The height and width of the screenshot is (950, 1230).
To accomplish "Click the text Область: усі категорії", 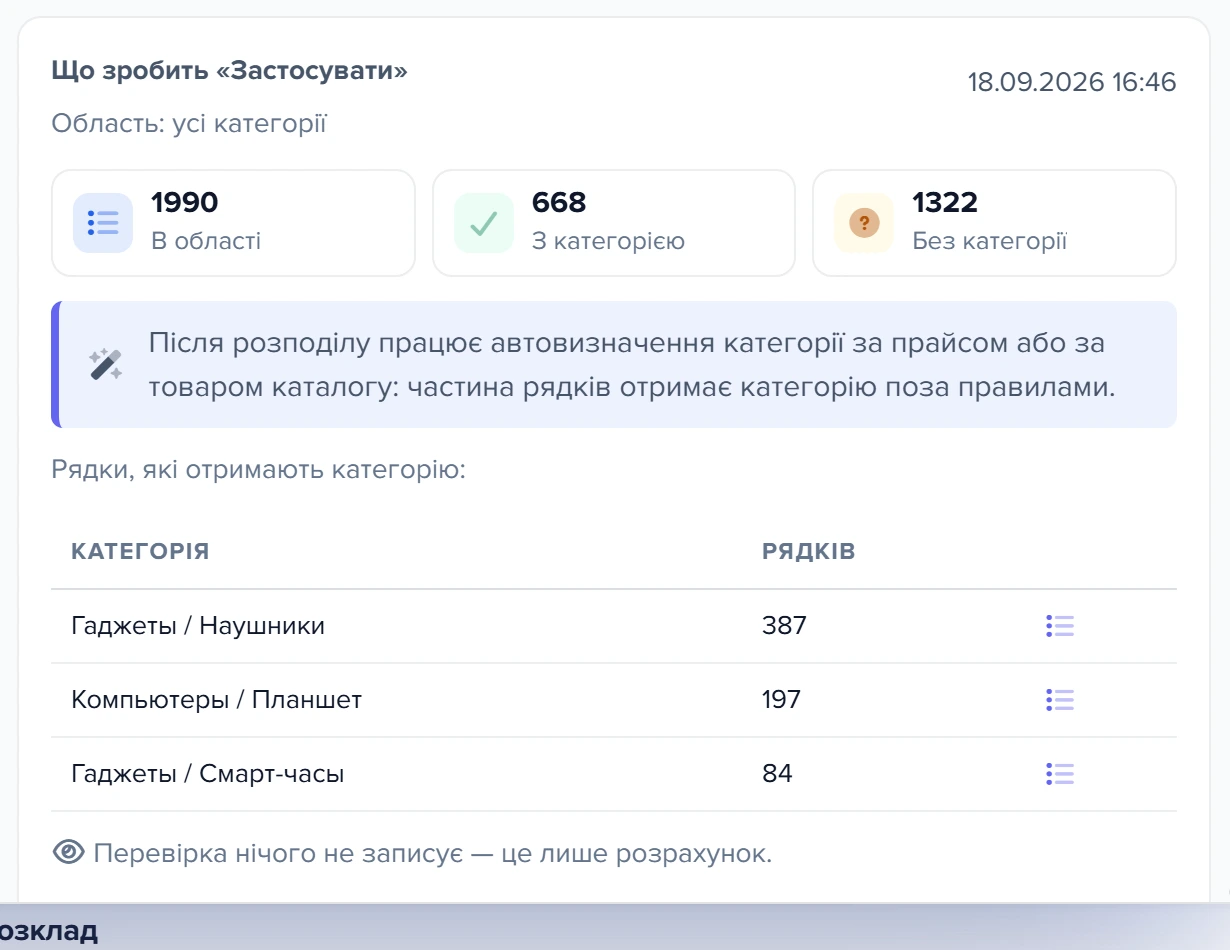I will point(189,124).
